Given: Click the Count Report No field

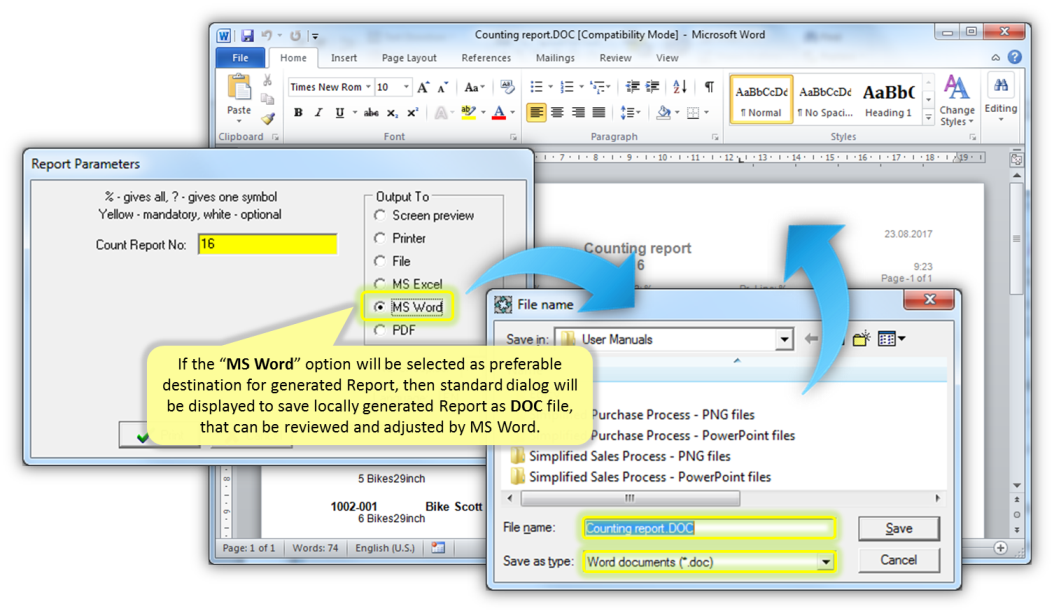Looking at the screenshot, I should (x=268, y=244).
